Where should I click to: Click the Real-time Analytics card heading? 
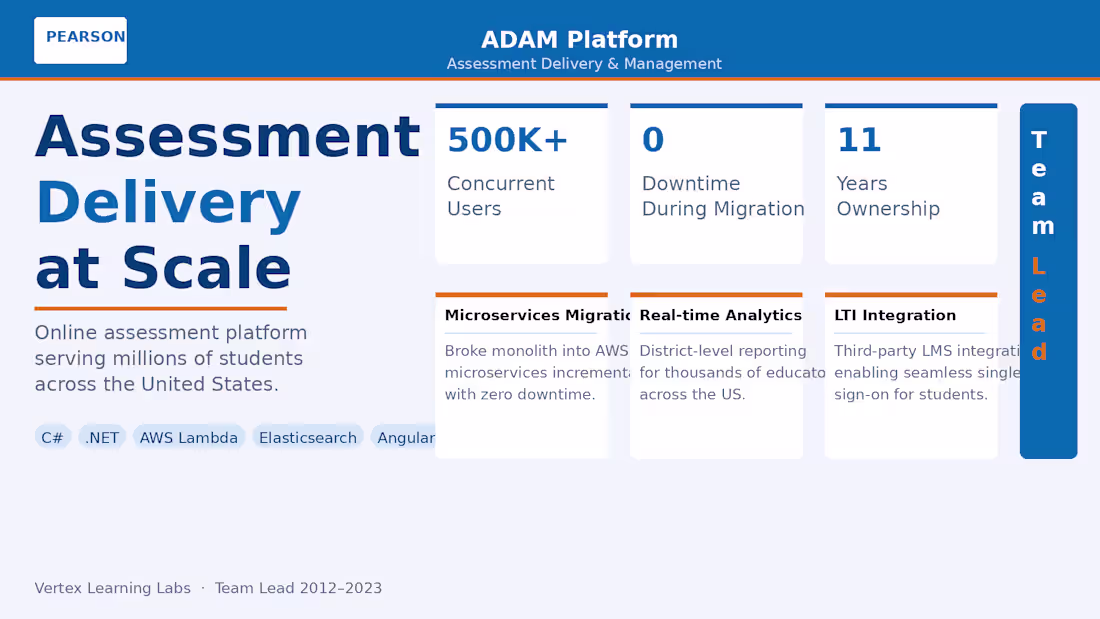[720, 315]
